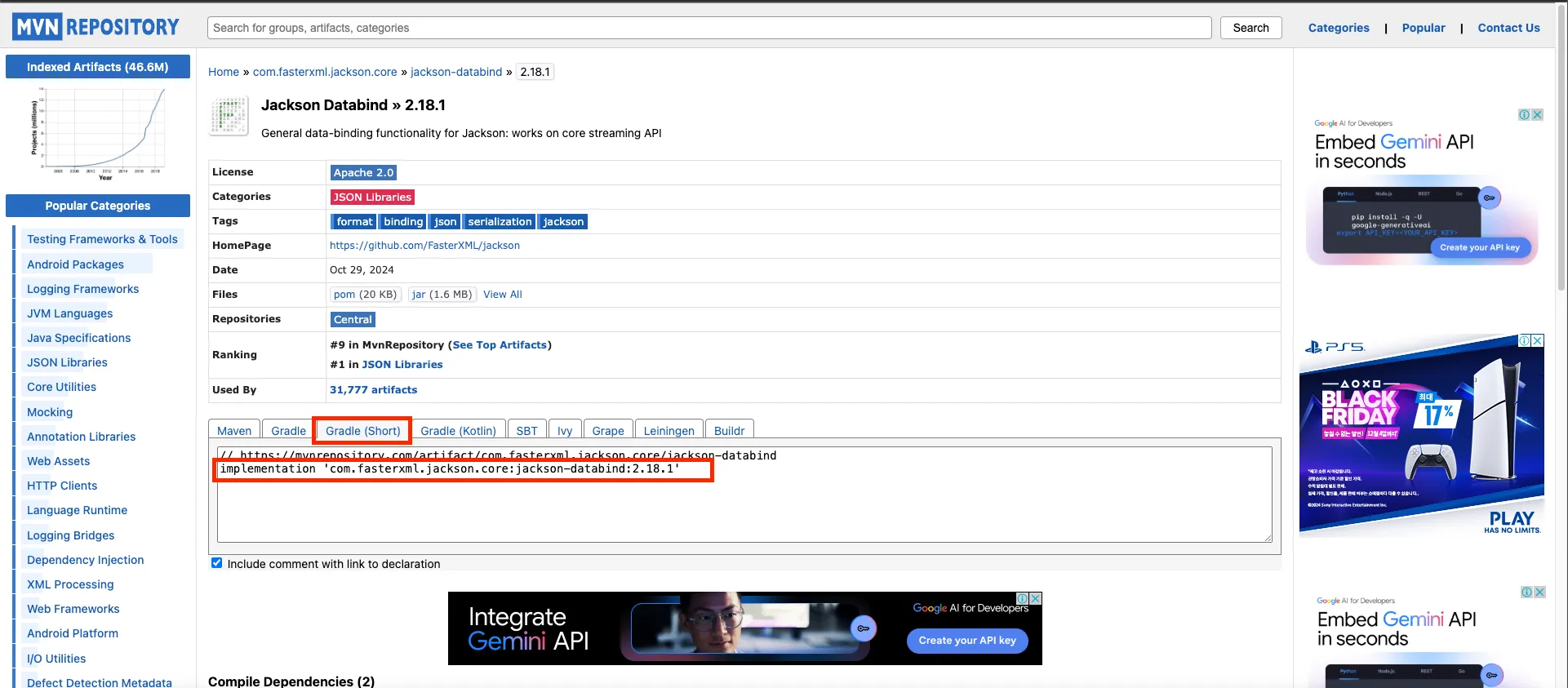Toggle Include comment with link checkbox
Image resolution: width=1568 pixels, height=688 pixels.
pos(216,563)
